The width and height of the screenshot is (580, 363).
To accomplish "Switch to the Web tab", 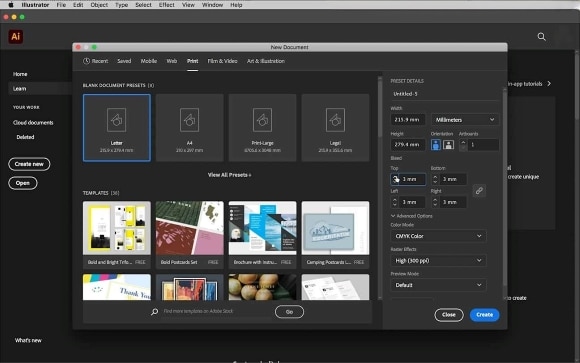I will coord(172,61).
